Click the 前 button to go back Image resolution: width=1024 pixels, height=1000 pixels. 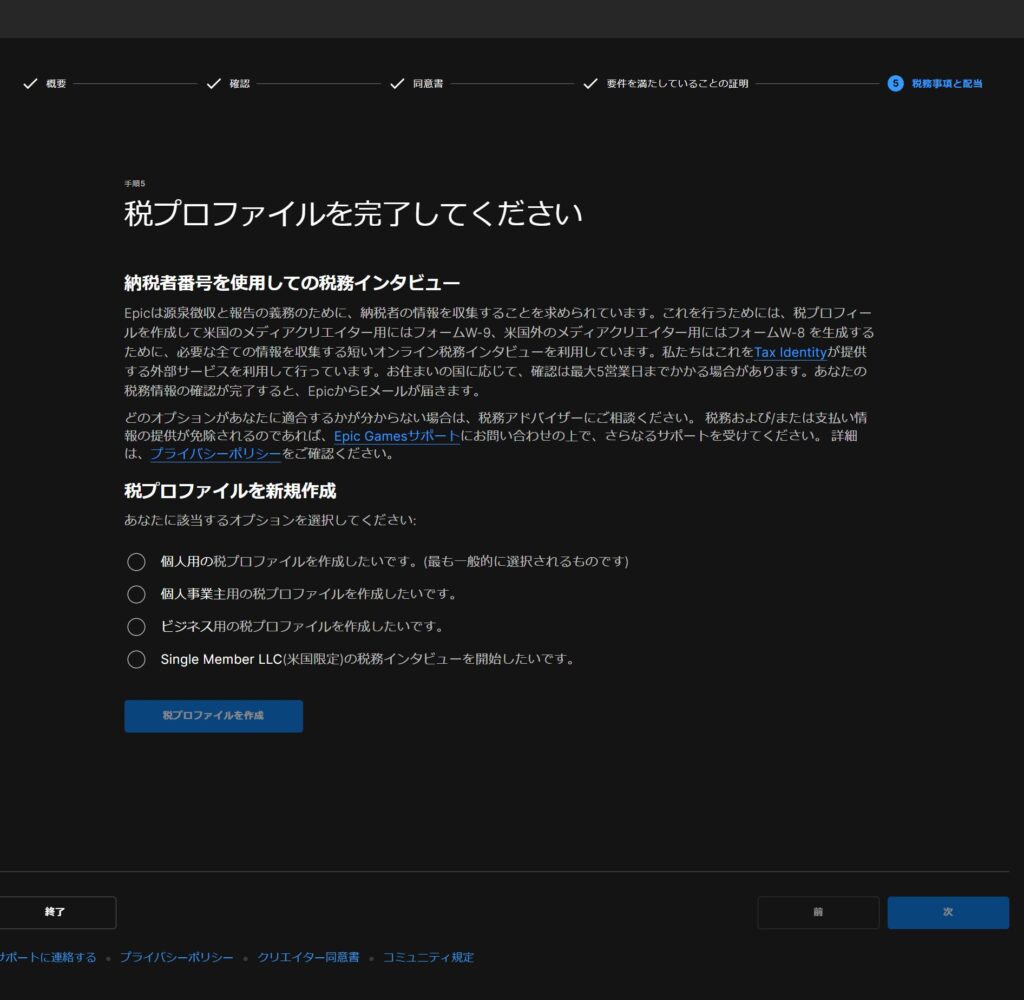(x=818, y=912)
